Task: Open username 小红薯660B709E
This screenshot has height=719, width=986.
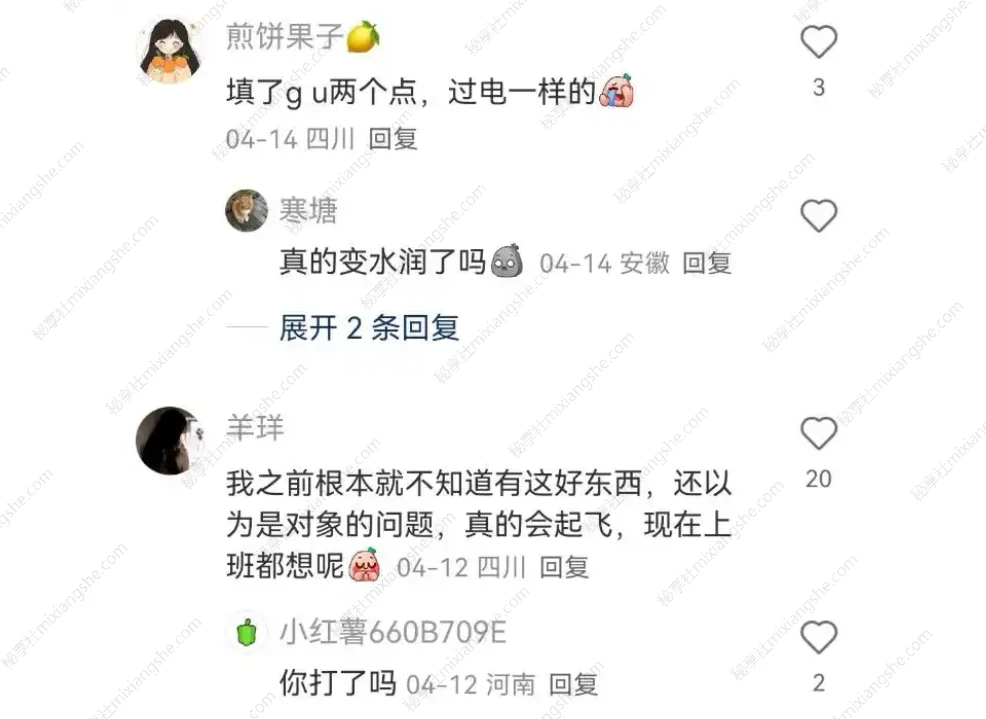Action: pyautogui.click(x=393, y=632)
